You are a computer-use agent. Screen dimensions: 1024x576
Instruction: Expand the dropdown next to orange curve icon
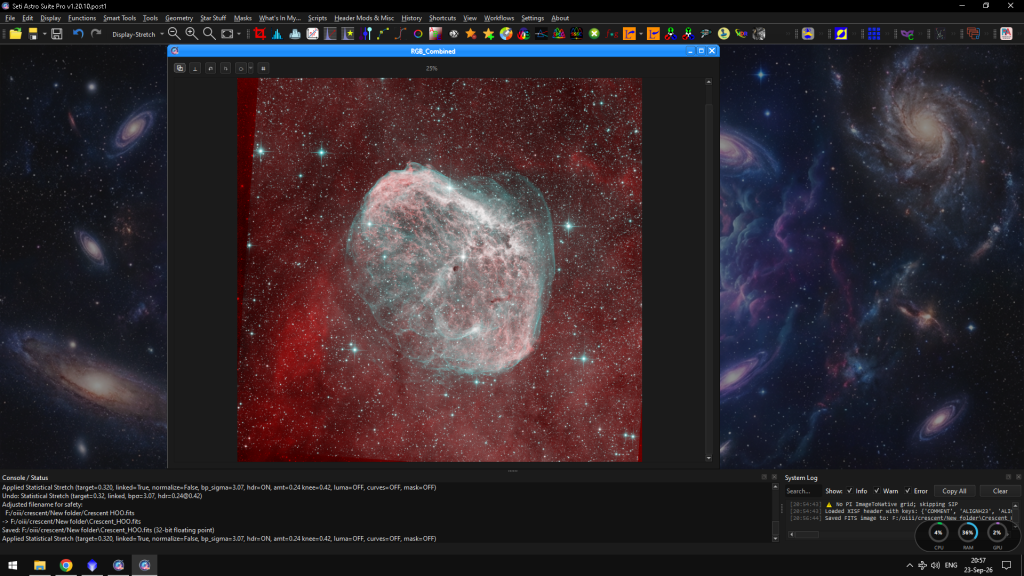click(x=641, y=34)
